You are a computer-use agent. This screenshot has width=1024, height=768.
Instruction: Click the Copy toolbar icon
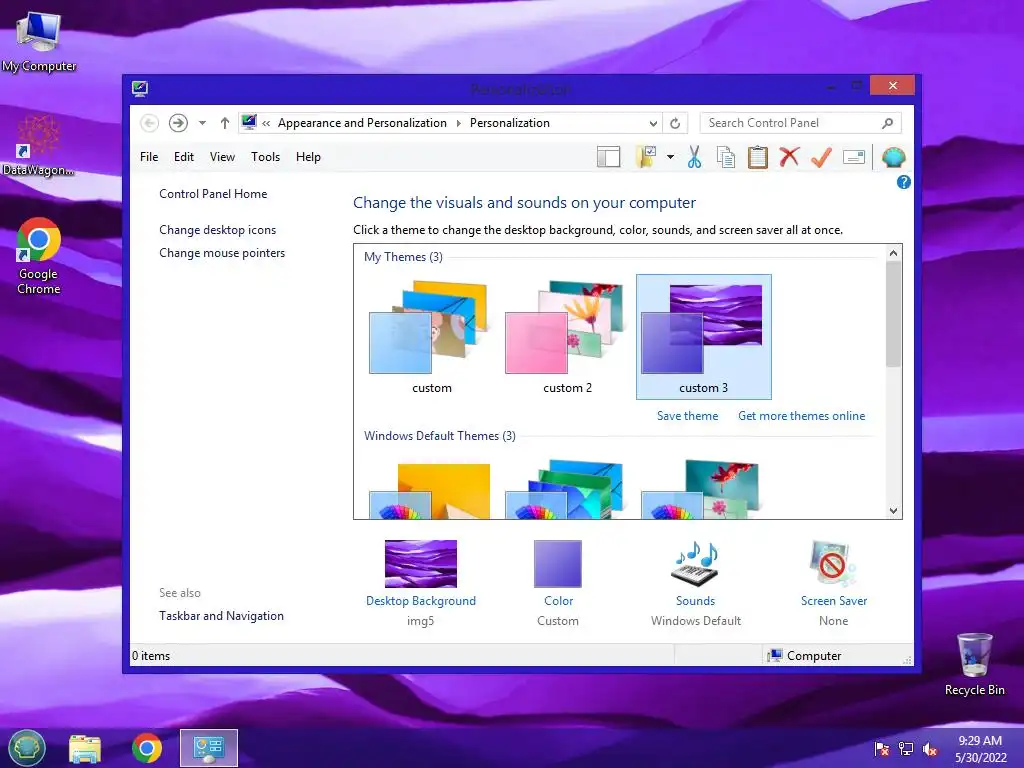coord(726,157)
